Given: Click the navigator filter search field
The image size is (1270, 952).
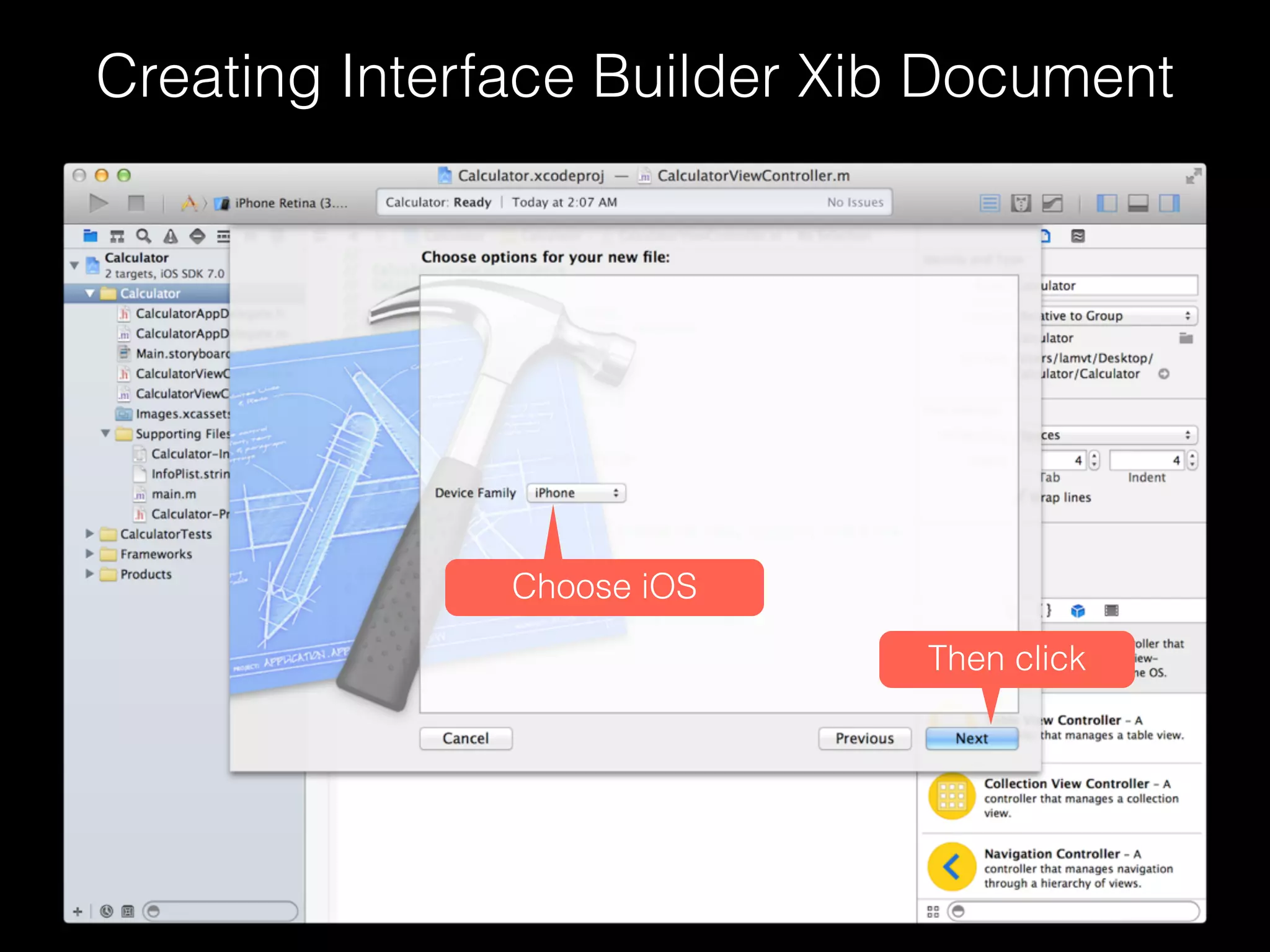Looking at the screenshot, I should [220, 911].
